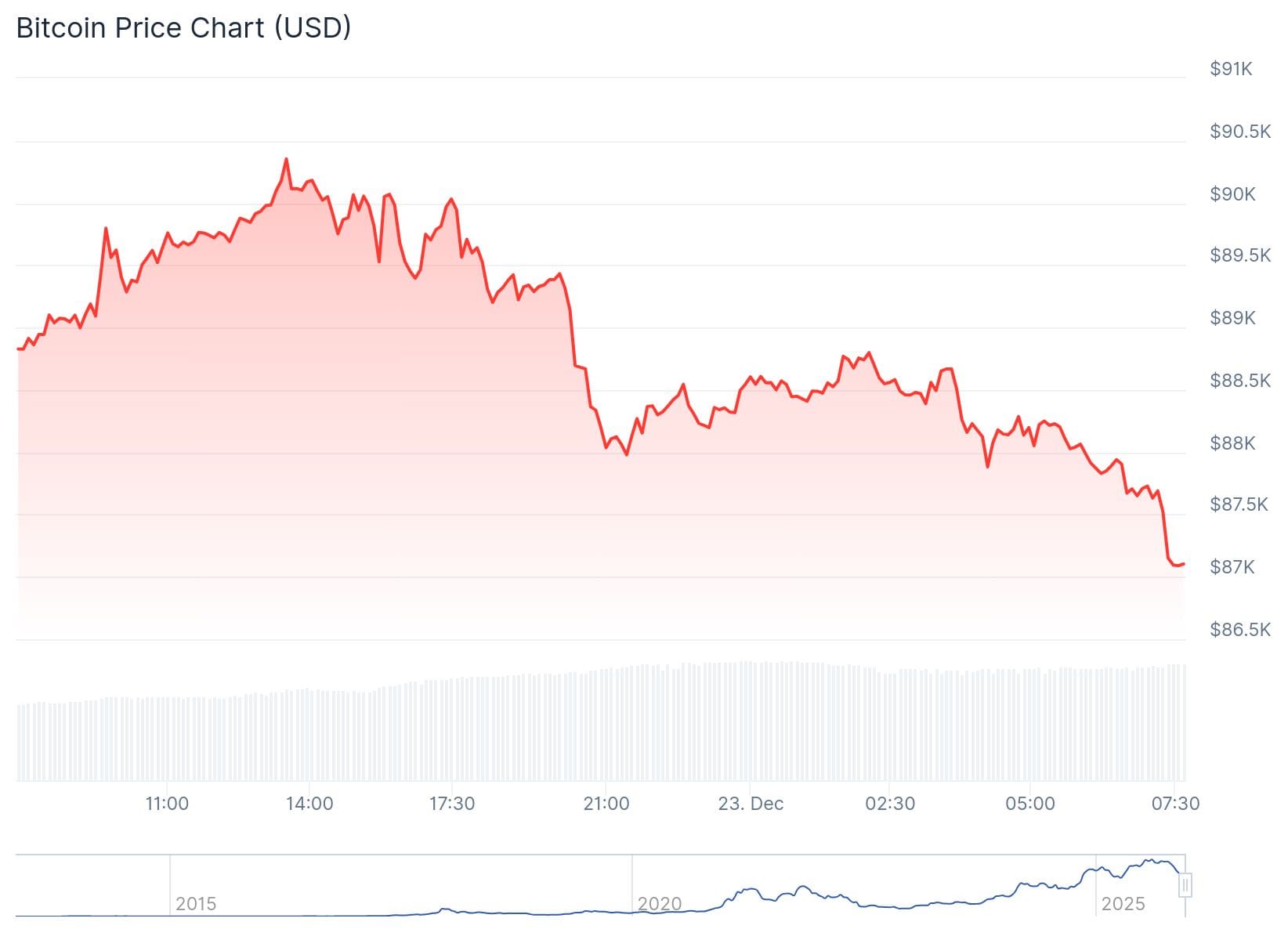Click the highest peak of the red price line
The height and width of the screenshot is (940, 1288).
tap(286, 160)
